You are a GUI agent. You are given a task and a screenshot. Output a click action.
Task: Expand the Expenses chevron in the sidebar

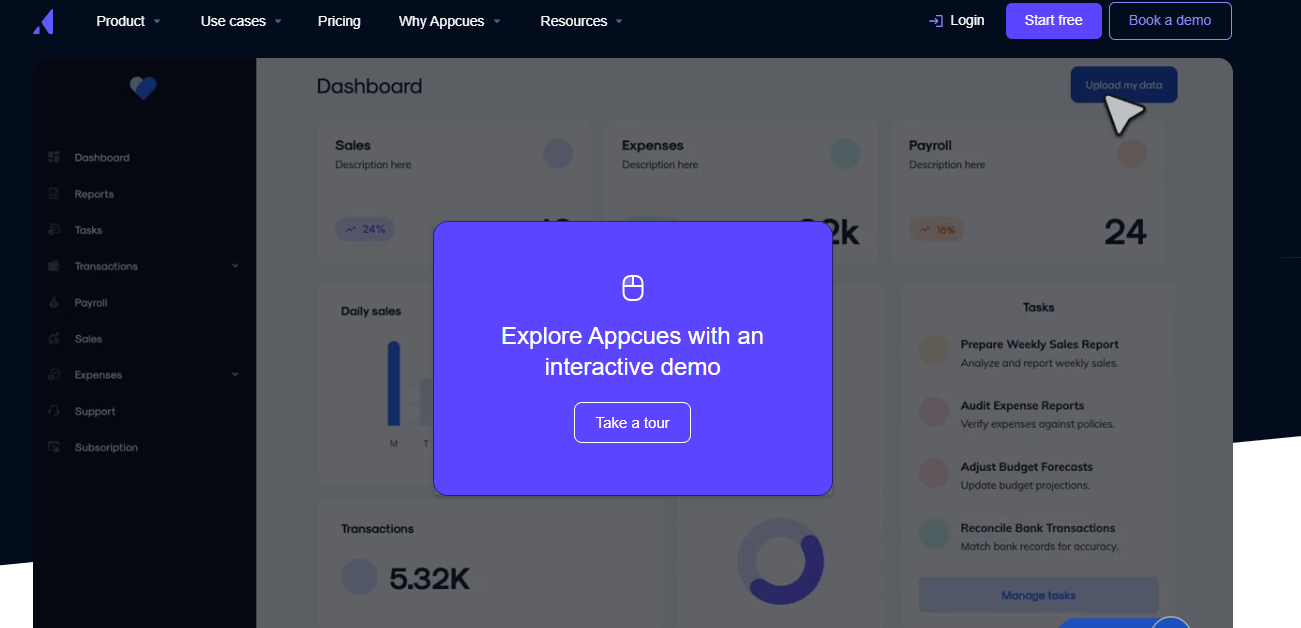[x=235, y=375]
